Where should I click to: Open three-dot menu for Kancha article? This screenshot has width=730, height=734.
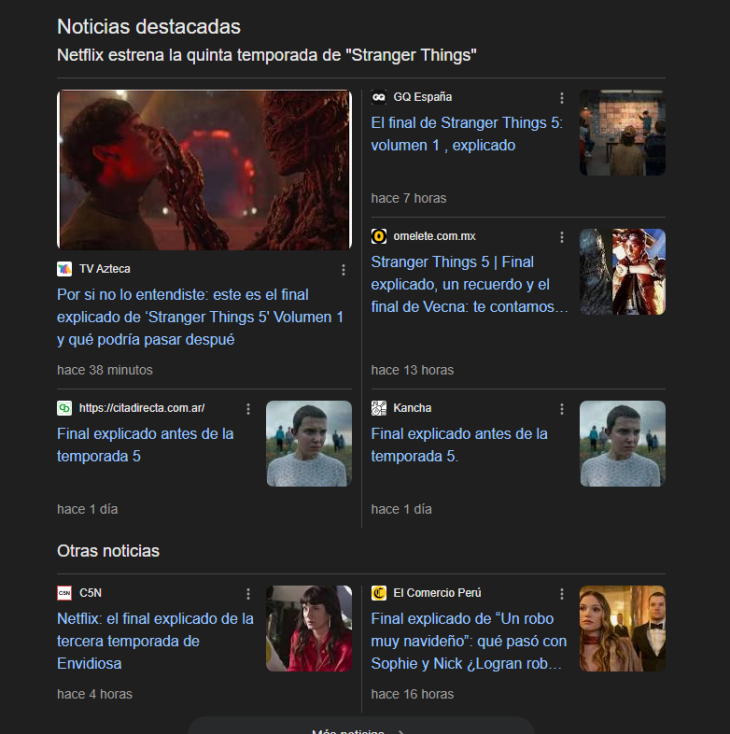pyautogui.click(x=562, y=409)
